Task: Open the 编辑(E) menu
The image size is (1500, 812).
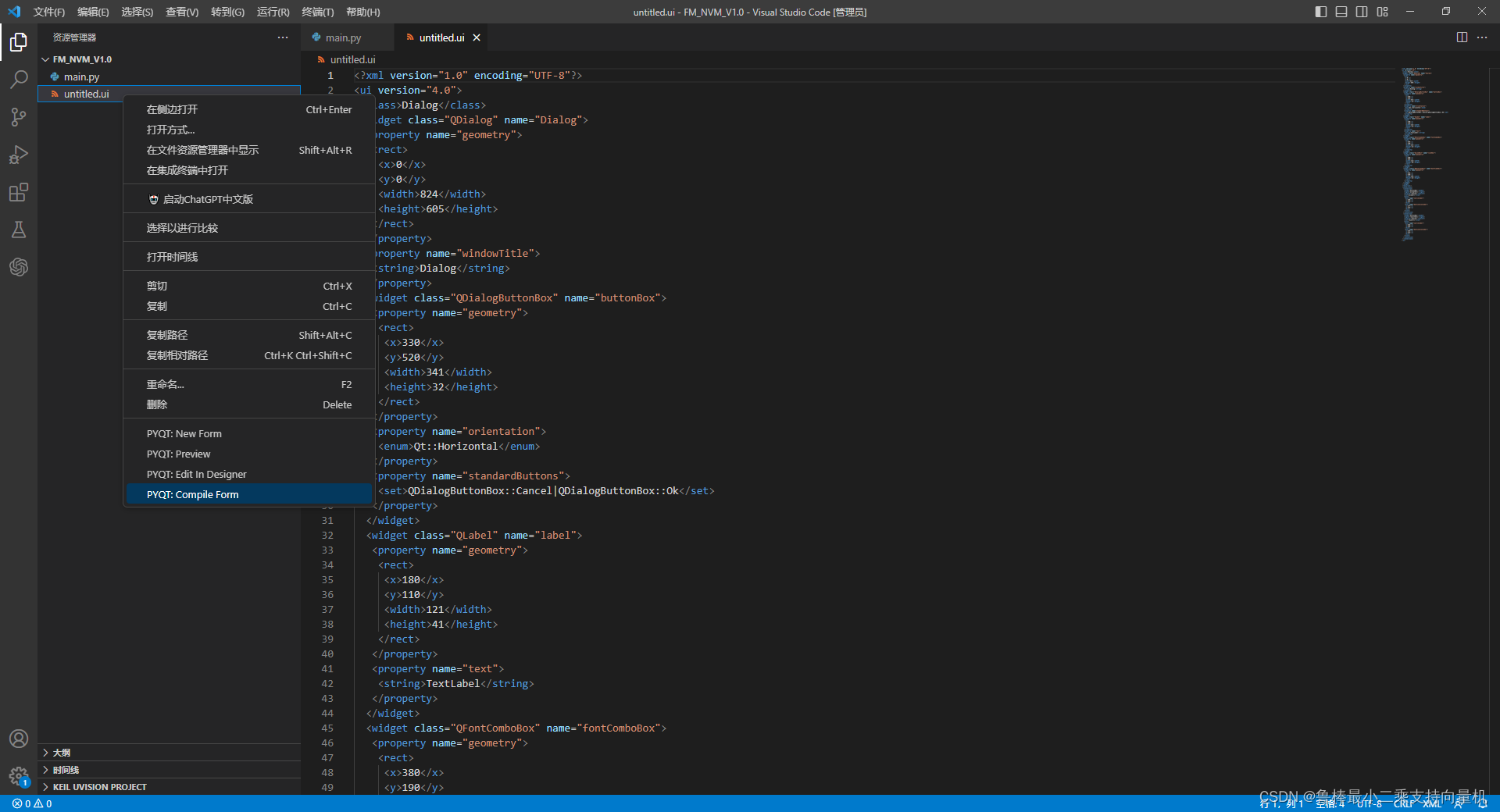Action: pyautogui.click(x=93, y=12)
